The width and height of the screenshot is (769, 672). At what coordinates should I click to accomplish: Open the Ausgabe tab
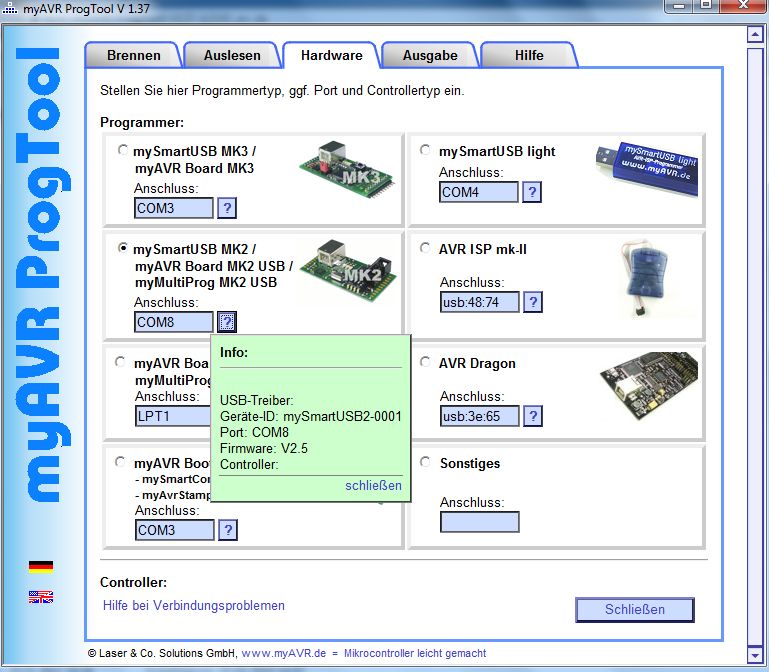(430, 55)
